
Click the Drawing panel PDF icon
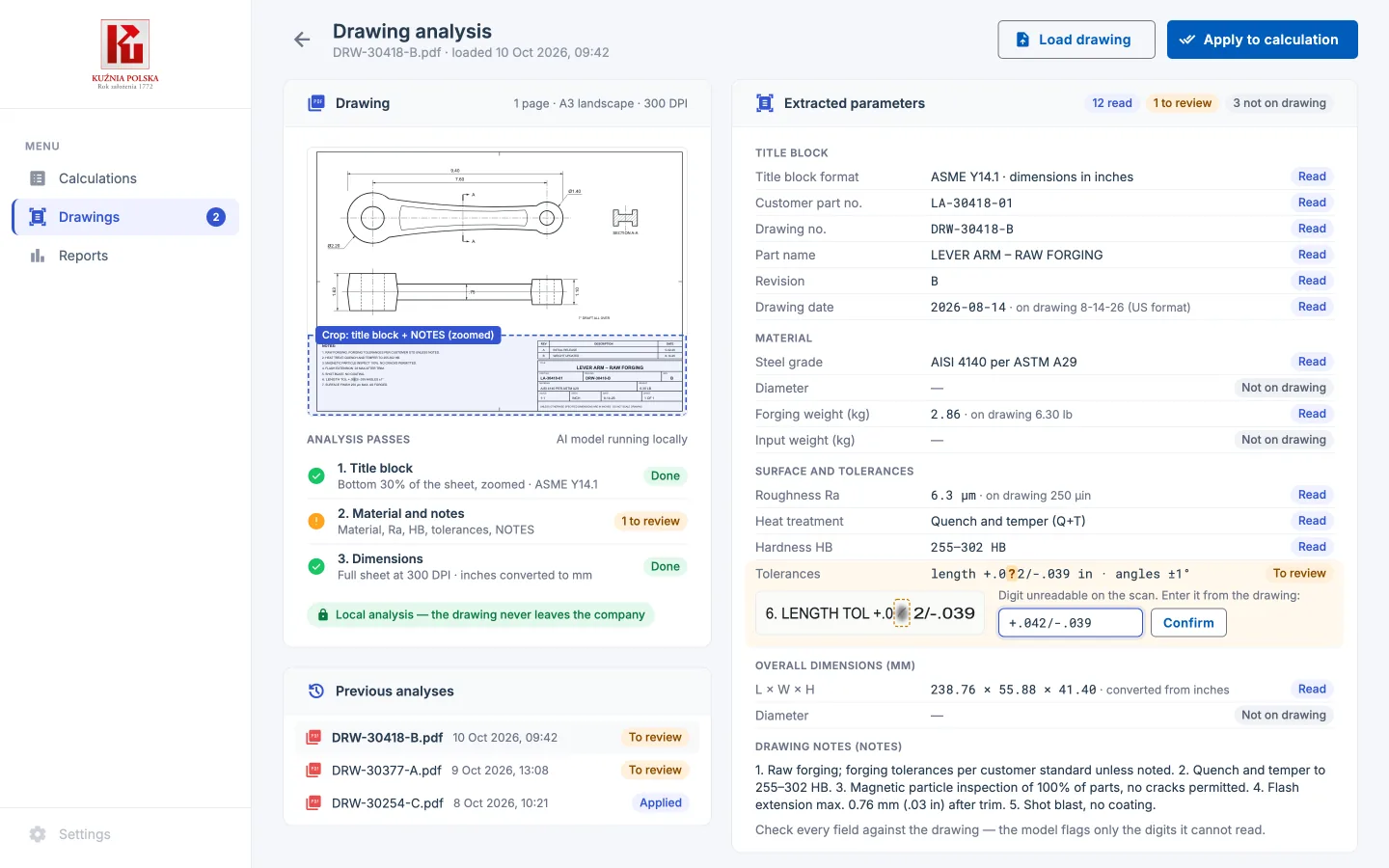coord(315,103)
